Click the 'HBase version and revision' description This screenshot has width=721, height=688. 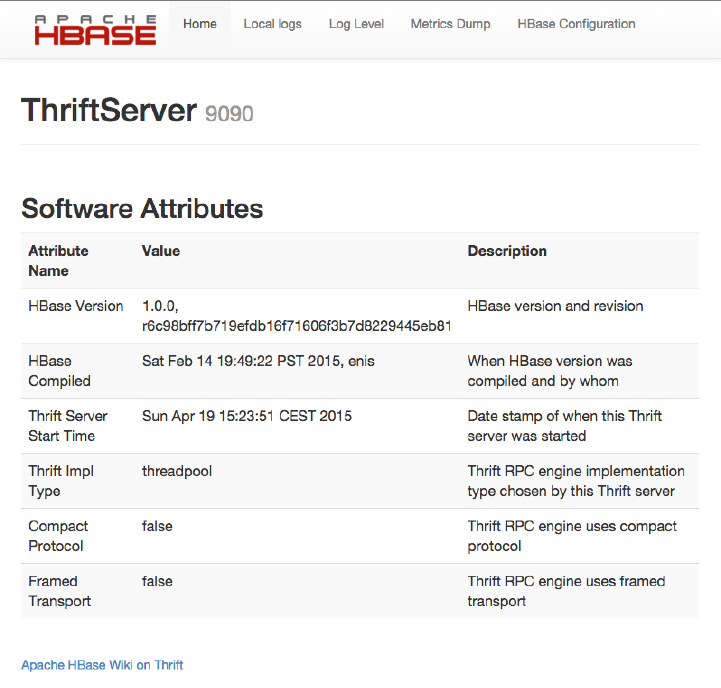(555, 306)
